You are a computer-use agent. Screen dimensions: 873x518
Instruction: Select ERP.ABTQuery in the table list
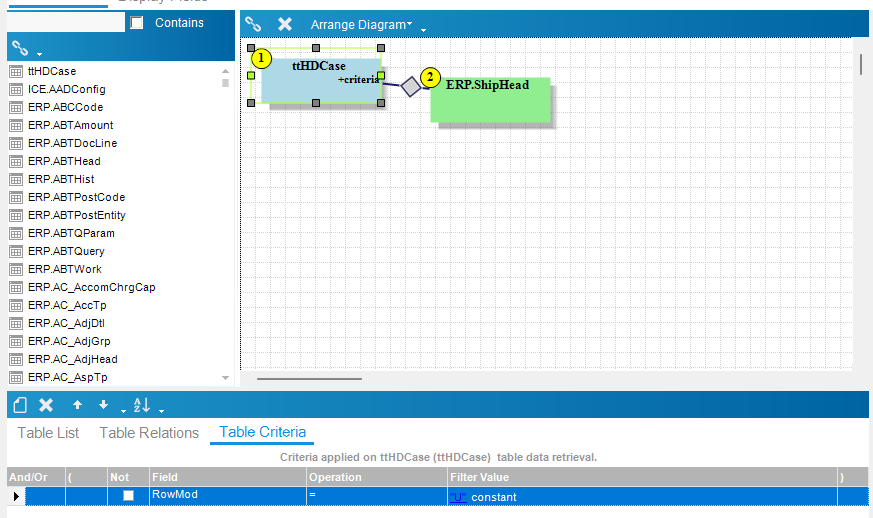[x=66, y=251]
